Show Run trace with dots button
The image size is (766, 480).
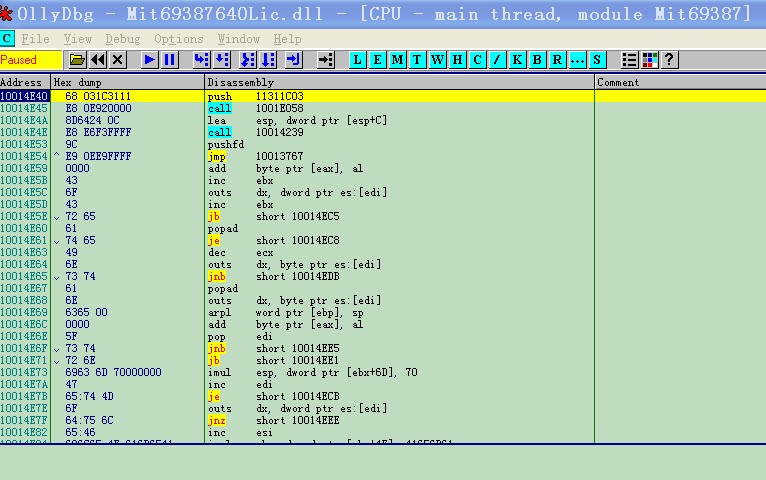[x=577, y=60]
